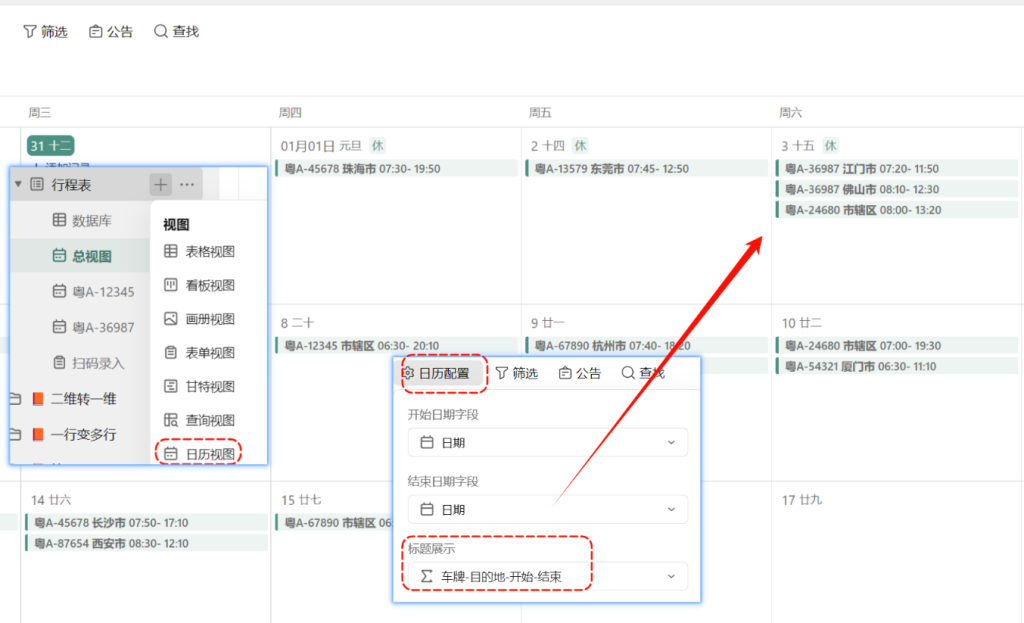Choose 日历视图 from view menu
Viewport: 1024px width, 623px height.
pos(199,453)
